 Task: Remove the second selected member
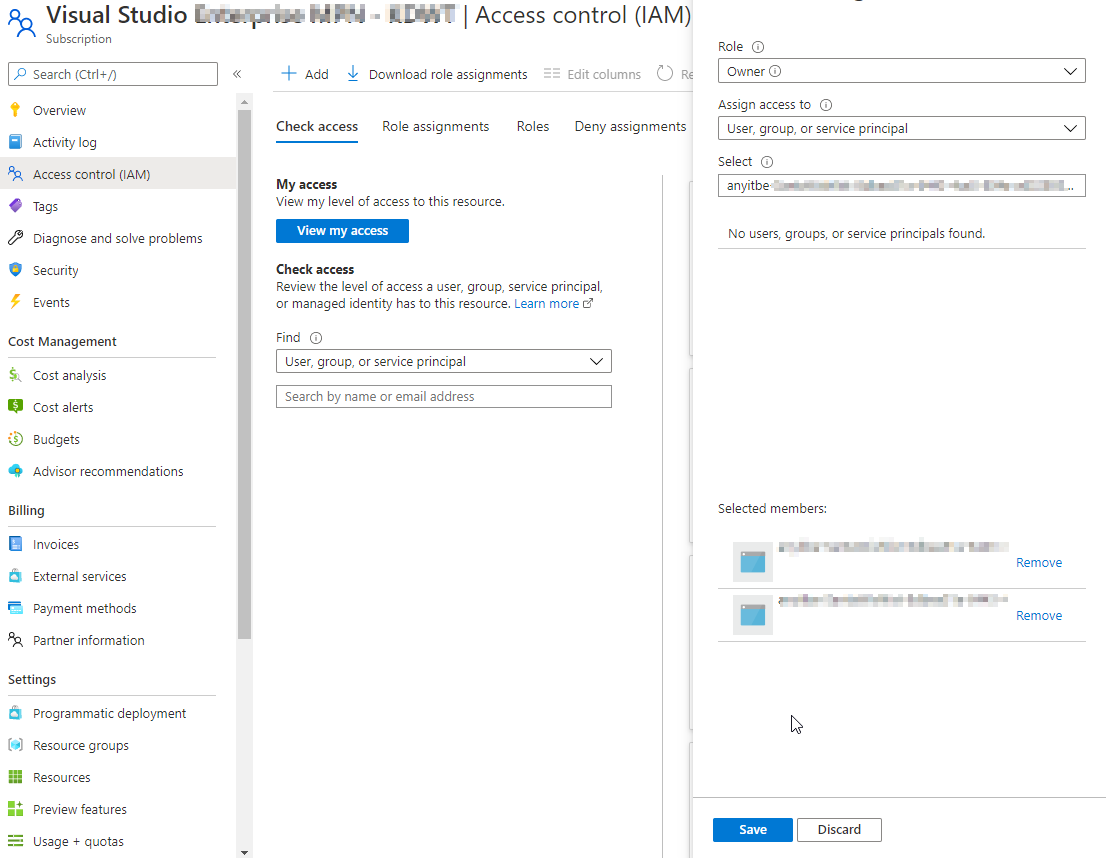pyautogui.click(x=1038, y=615)
